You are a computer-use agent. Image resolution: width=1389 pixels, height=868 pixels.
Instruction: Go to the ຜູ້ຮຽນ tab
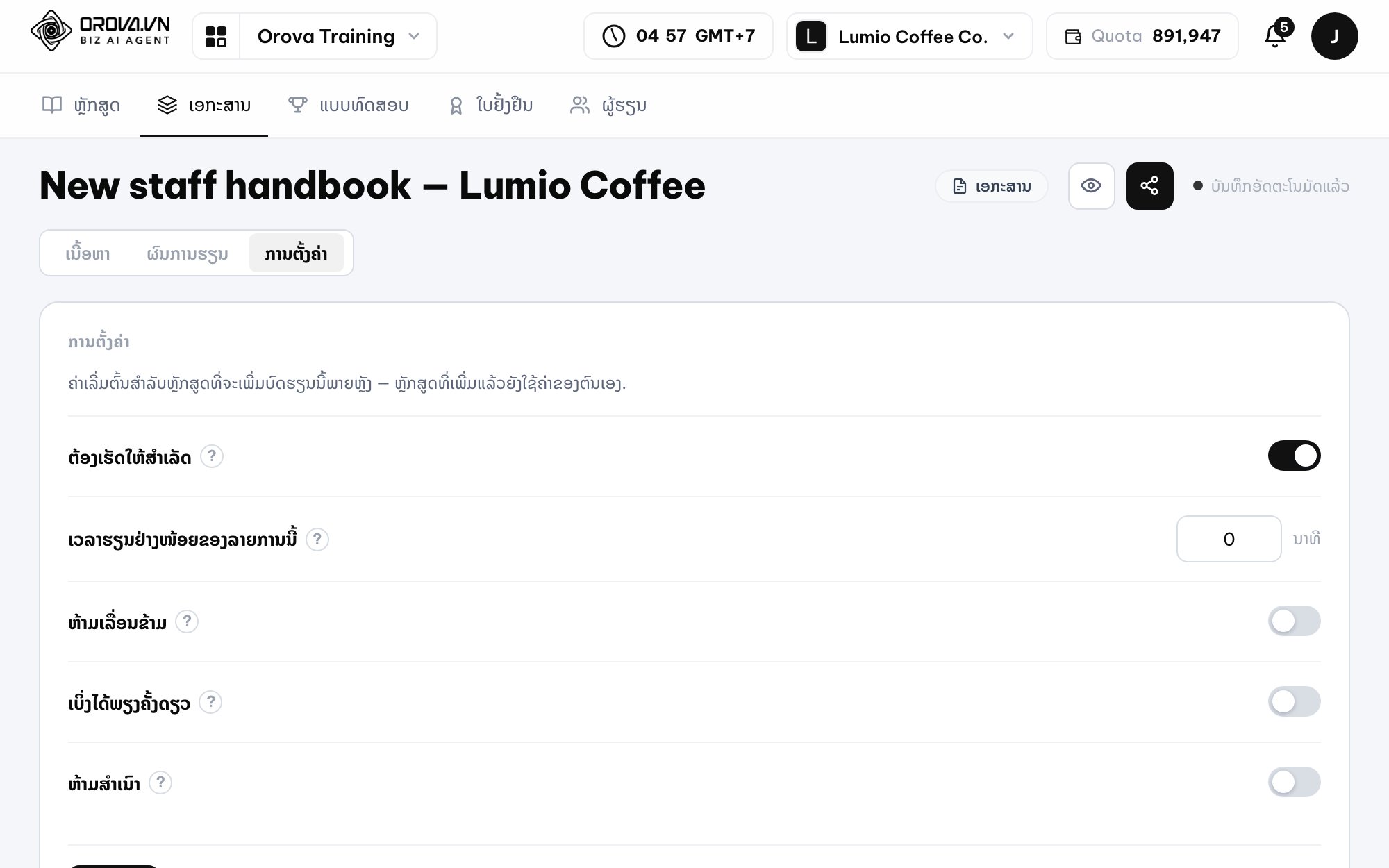(x=608, y=105)
